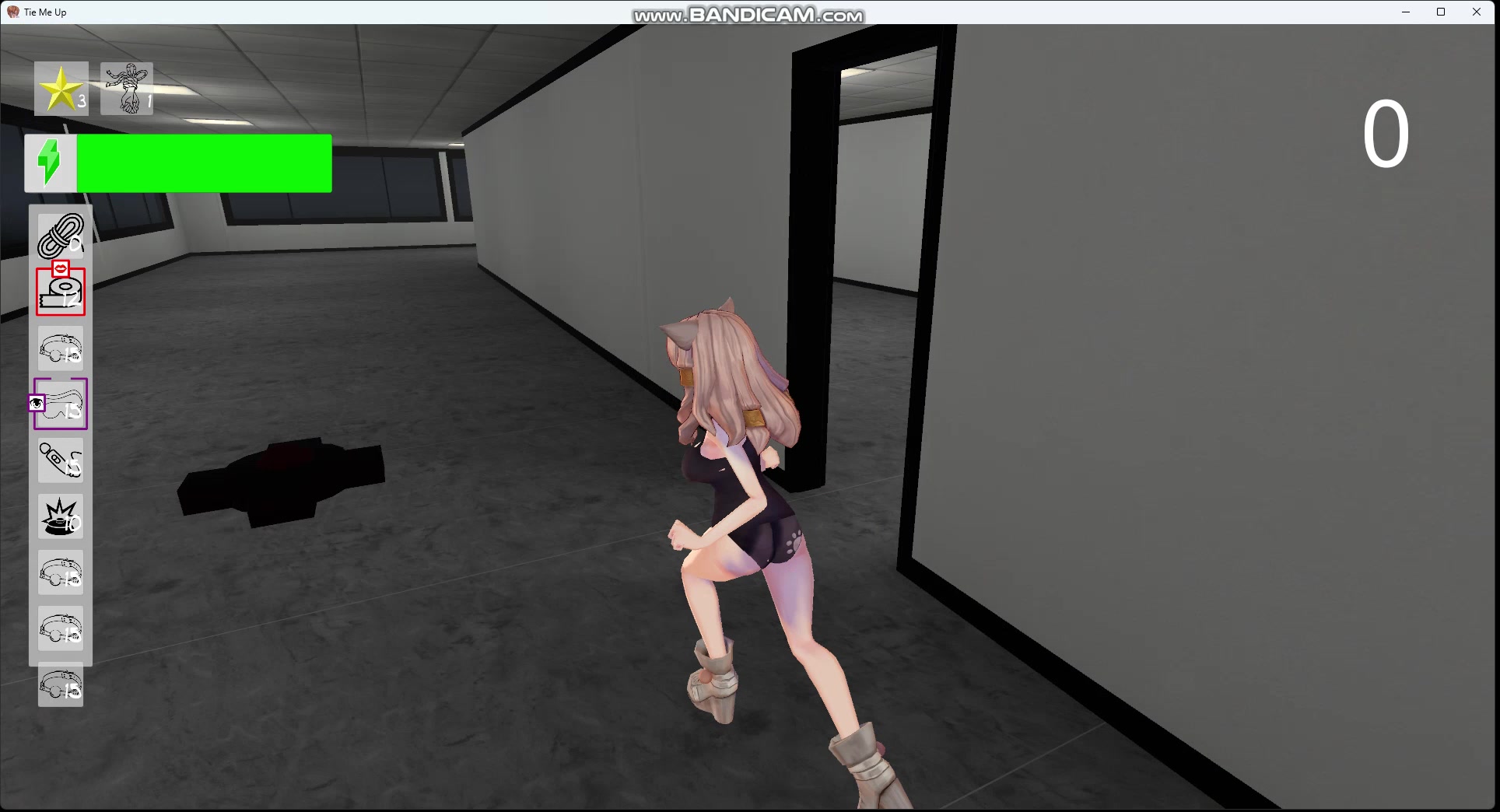Select the explosive trap item showing 10
Viewport: 1500px width, 812px height.
(x=61, y=516)
